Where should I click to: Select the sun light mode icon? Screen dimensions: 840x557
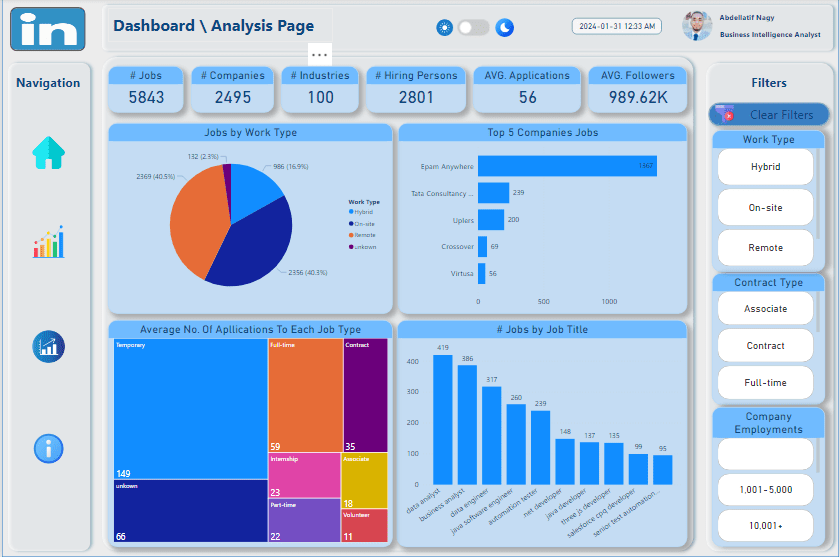point(445,27)
